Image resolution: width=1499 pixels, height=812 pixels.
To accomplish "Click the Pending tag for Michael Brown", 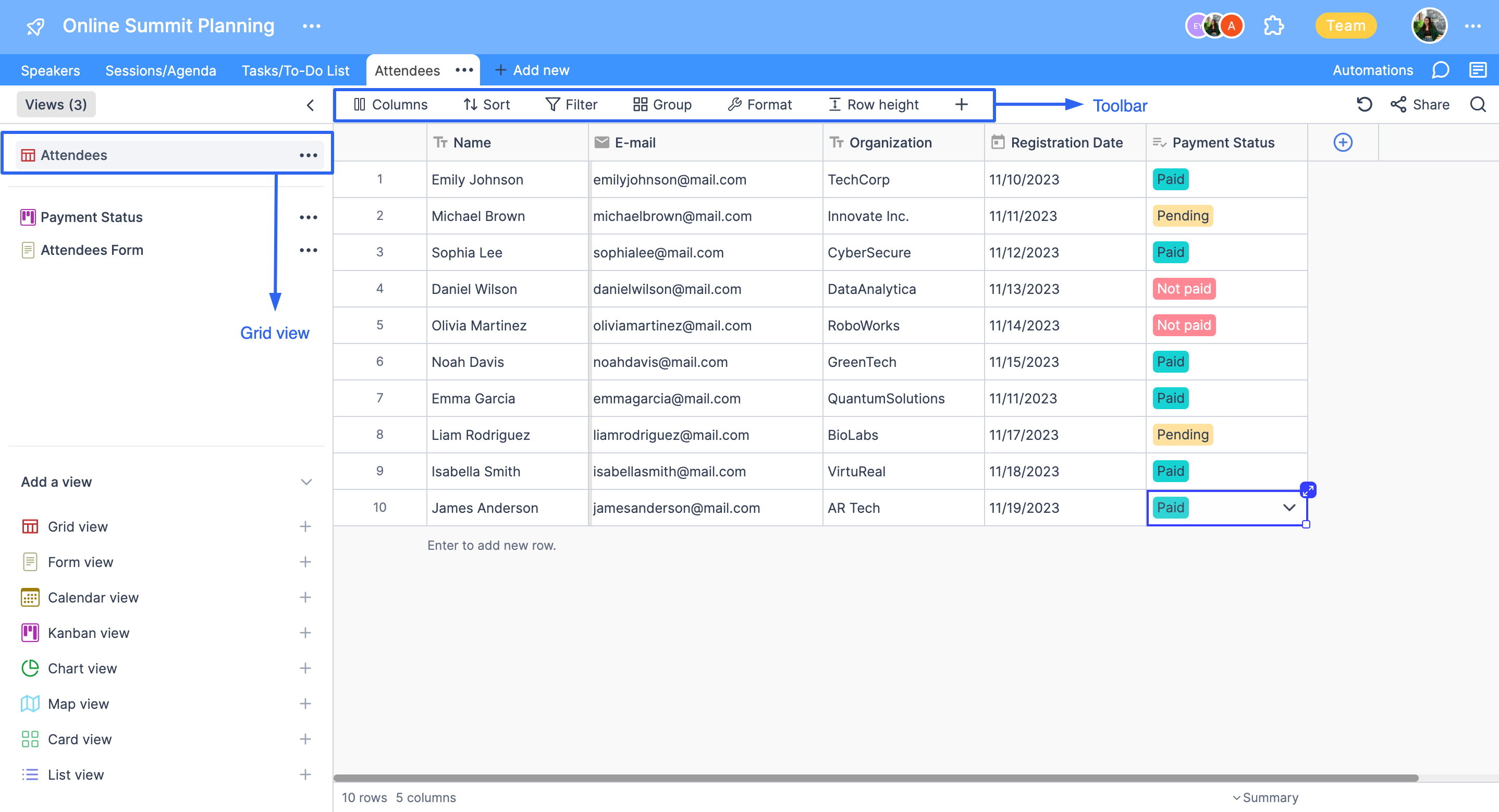I will [x=1183, y=216].
